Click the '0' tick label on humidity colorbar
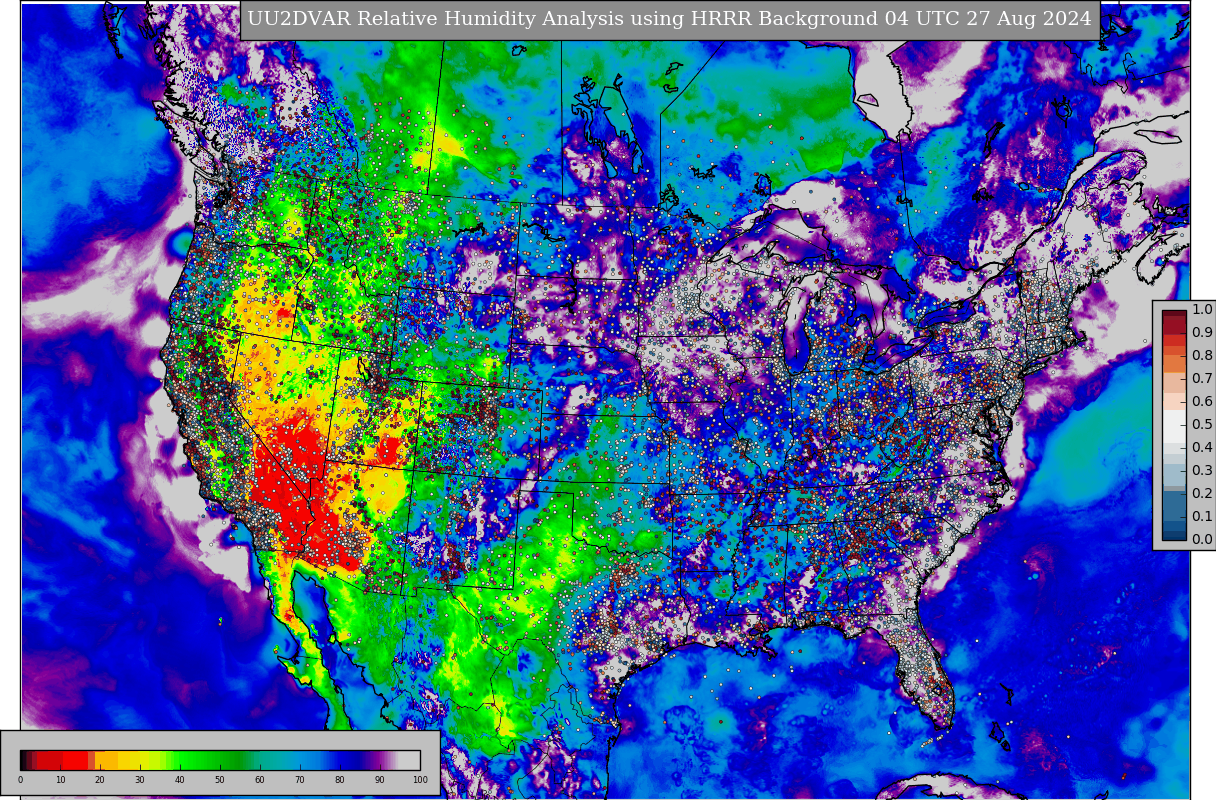This screenshot has width=1216, height=800. pyautogui.click(x=20, y=780)
